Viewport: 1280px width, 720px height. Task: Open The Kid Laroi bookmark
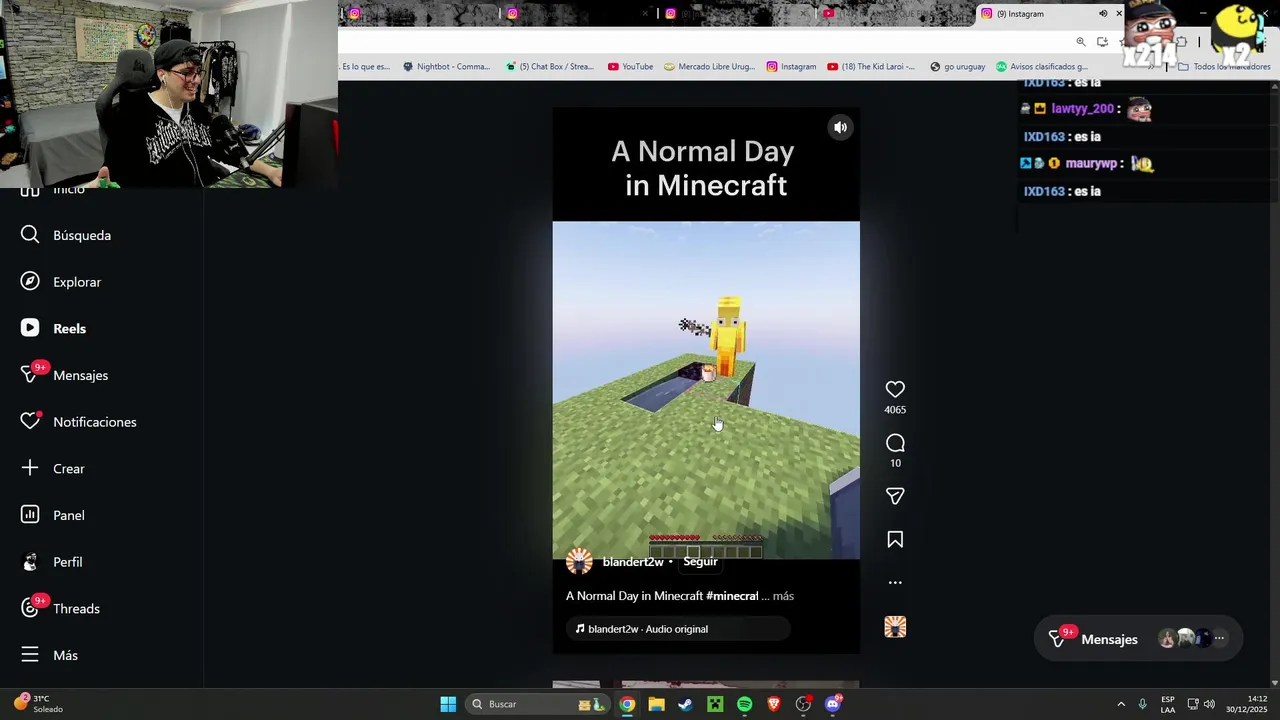871,67
